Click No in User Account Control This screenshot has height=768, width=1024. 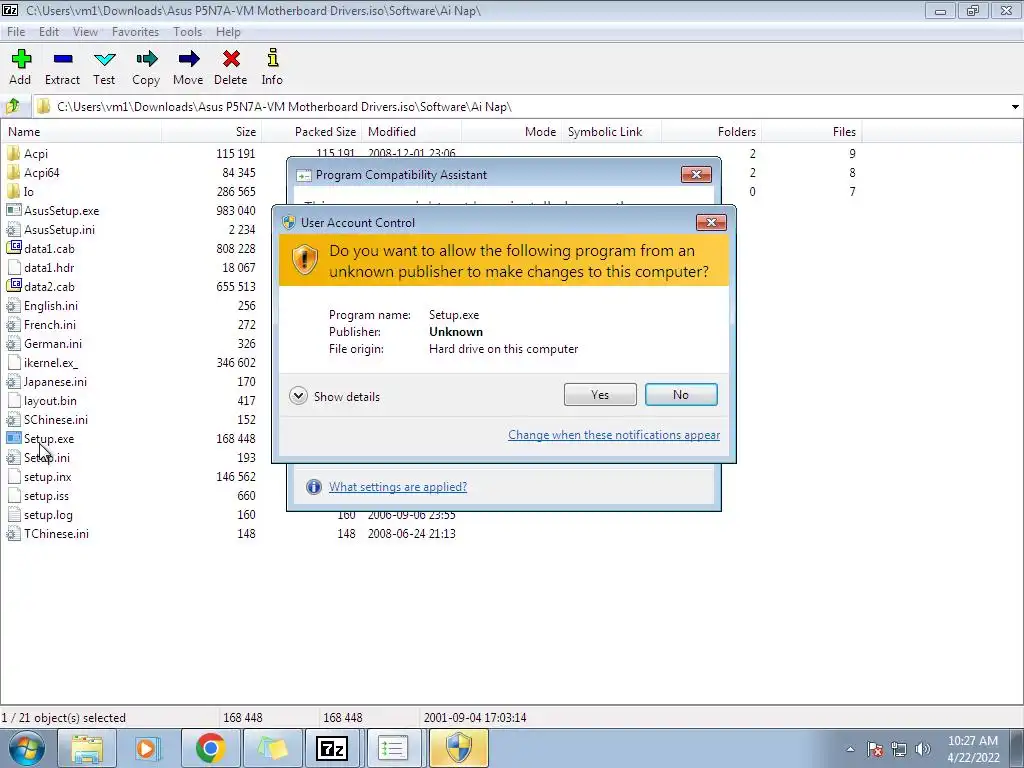tap(681, 394)
